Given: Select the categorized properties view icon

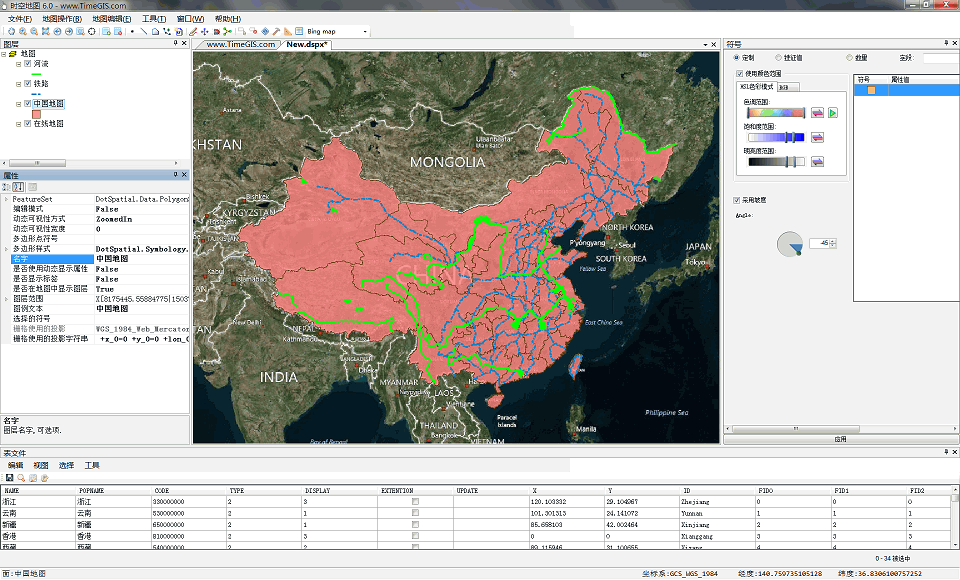Looking at the screenshot, I should 8,187.
